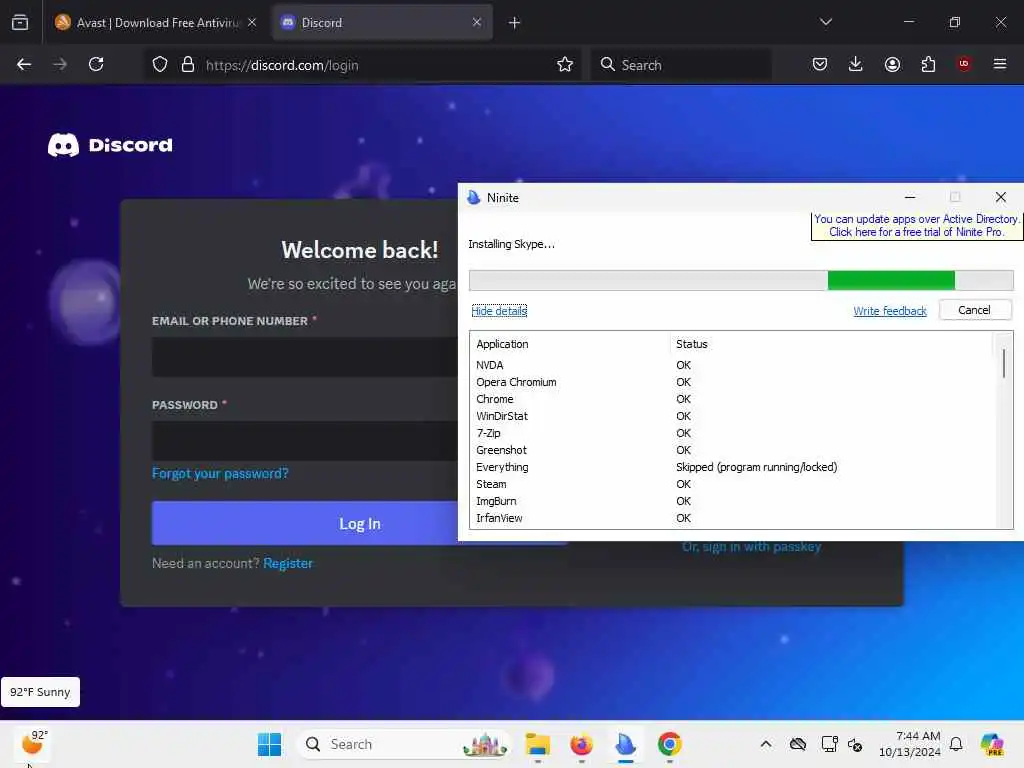1024x768 pixels.
Task: Open the Firefox hamburger menu
Action: 1000,64
